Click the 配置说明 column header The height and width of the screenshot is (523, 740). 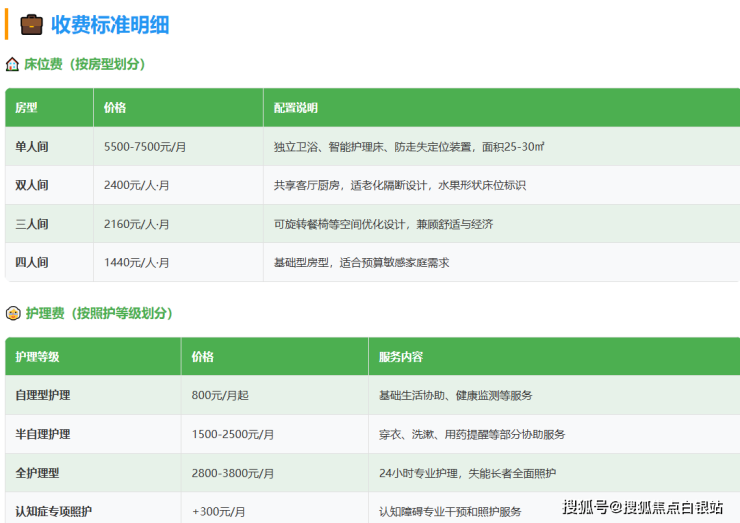click(296, 107)
